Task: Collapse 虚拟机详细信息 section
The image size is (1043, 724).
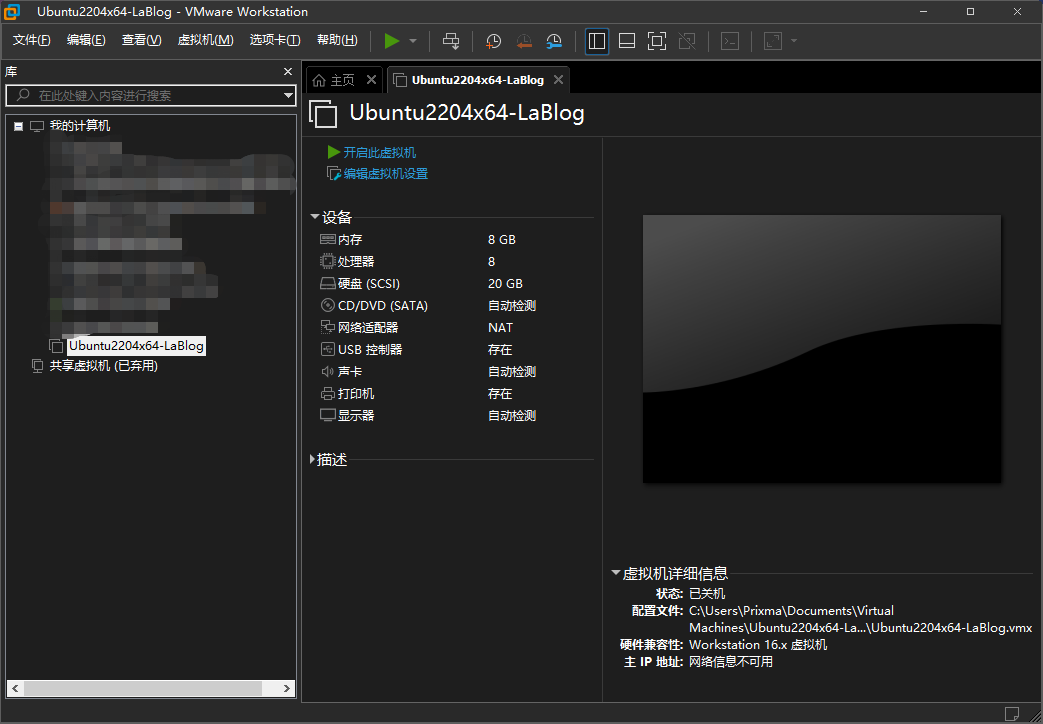Action: [x=615, y=572]
